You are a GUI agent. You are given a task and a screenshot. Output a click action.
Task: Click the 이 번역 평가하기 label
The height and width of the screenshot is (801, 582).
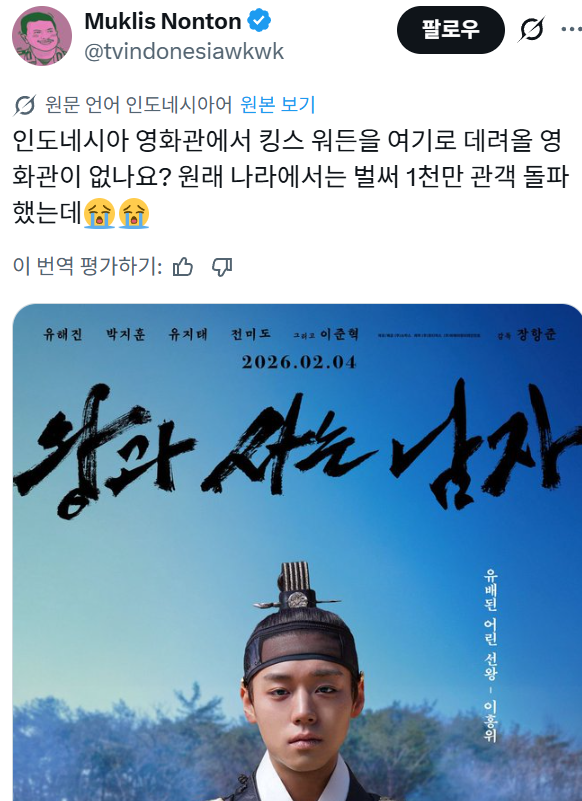87,267
